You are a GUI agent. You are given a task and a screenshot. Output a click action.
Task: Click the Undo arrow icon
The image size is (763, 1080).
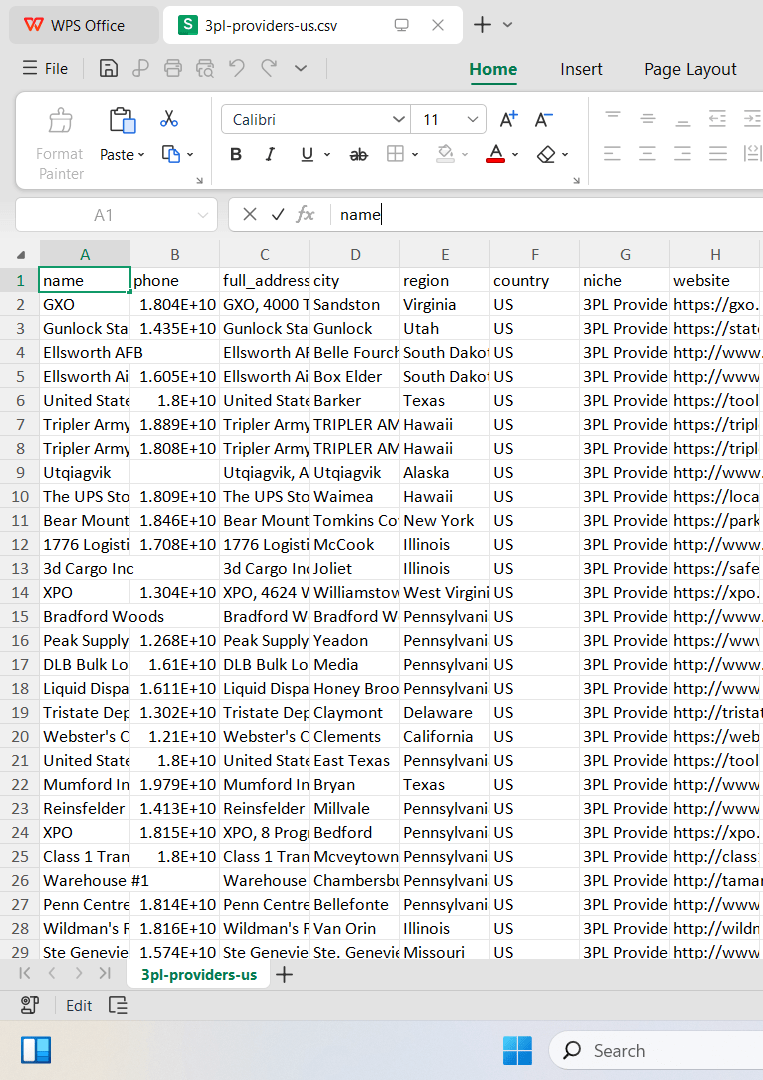click(237, 68)
